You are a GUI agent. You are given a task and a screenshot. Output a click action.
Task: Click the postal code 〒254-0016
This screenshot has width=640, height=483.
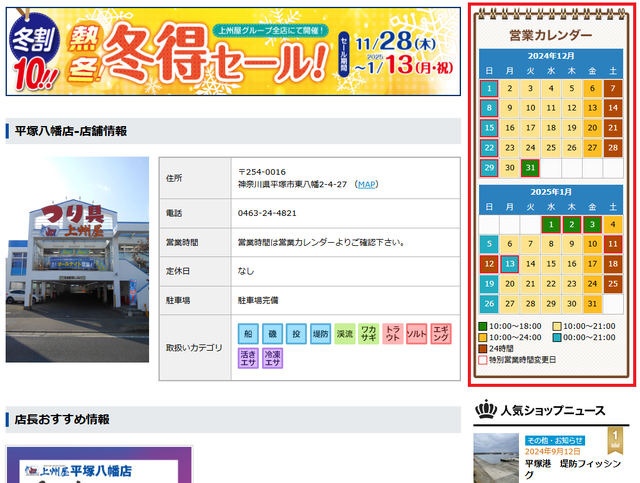(262, 172)
